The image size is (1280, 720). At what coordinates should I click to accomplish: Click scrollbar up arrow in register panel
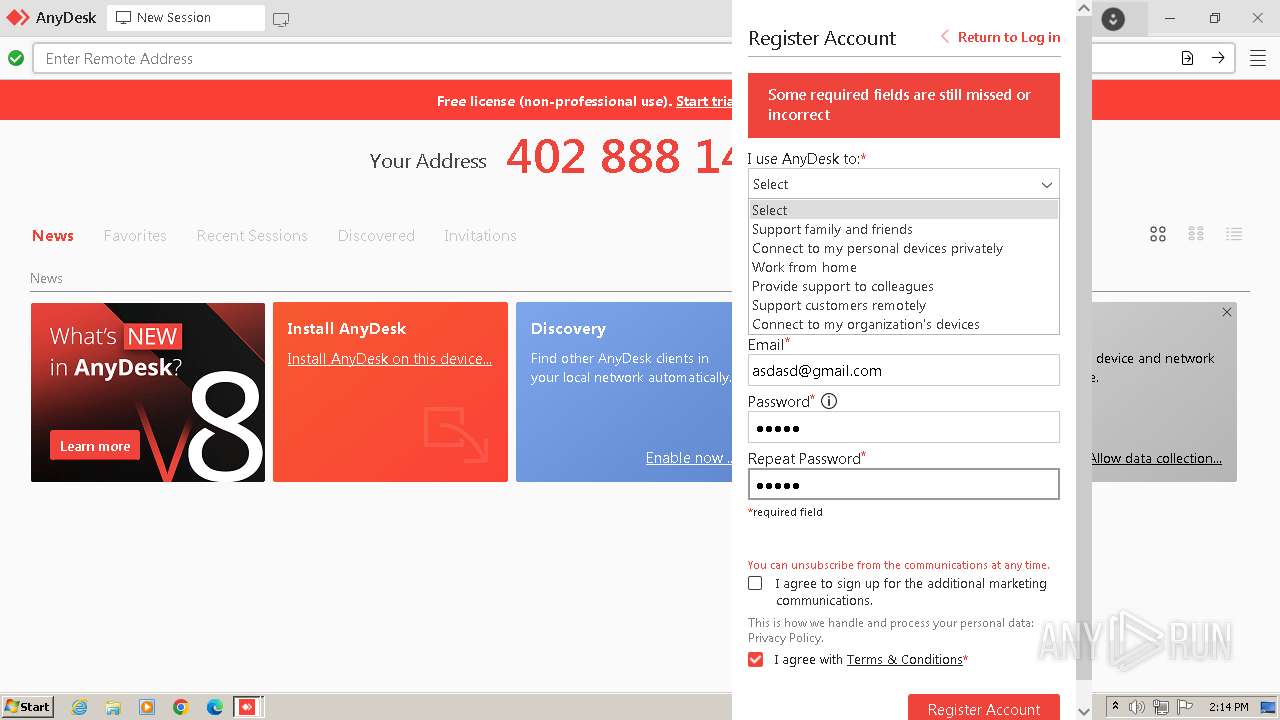[x=1084, y=8]
